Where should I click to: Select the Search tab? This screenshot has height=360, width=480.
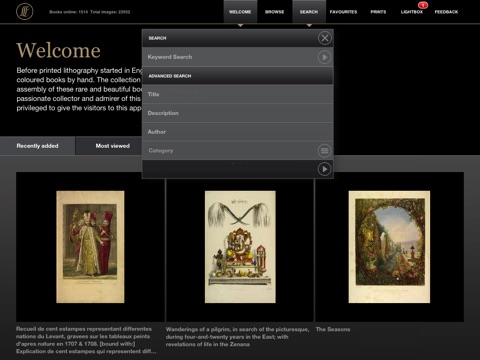click(309, 12)
